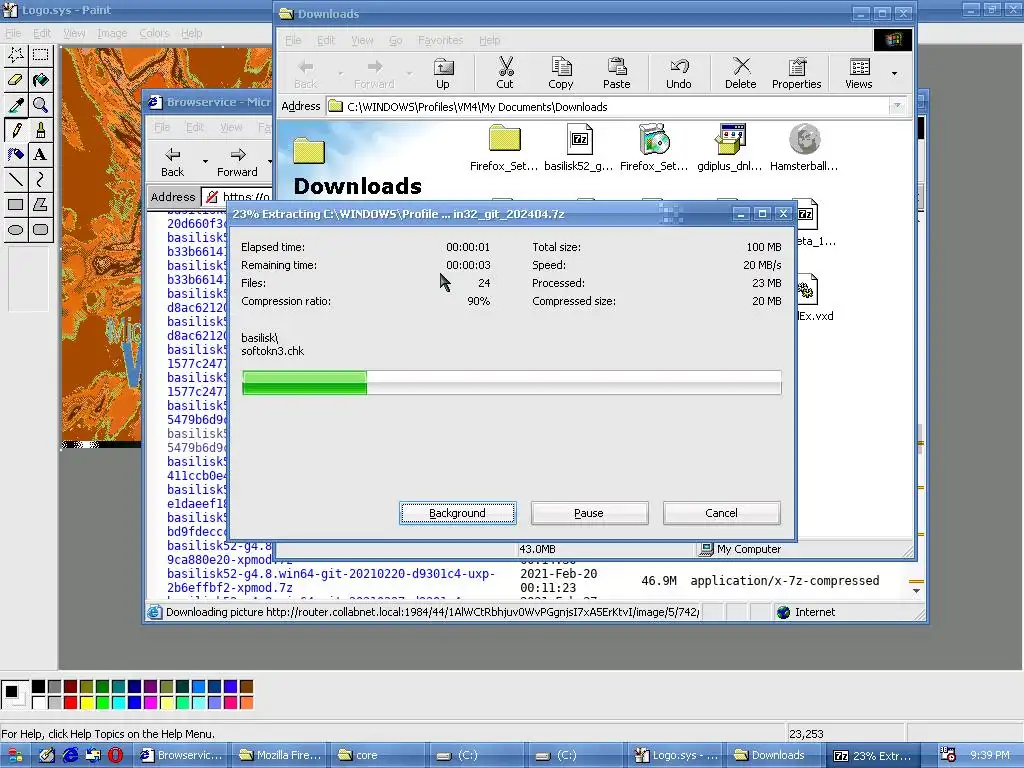Pick the Curve tool in Paint
Image resolution: width=1024 pixels, height=768 pixels.
(40, 179)
